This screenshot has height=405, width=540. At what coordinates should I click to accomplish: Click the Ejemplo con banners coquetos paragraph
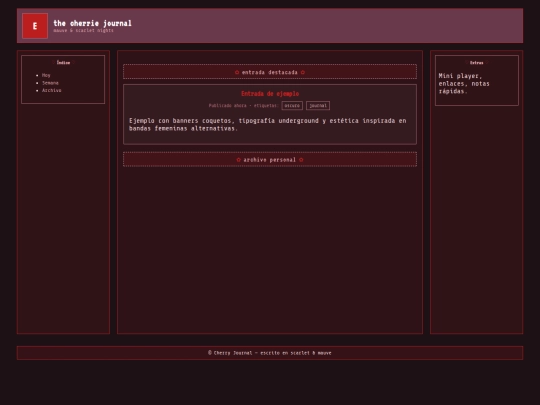click(268, 124)
